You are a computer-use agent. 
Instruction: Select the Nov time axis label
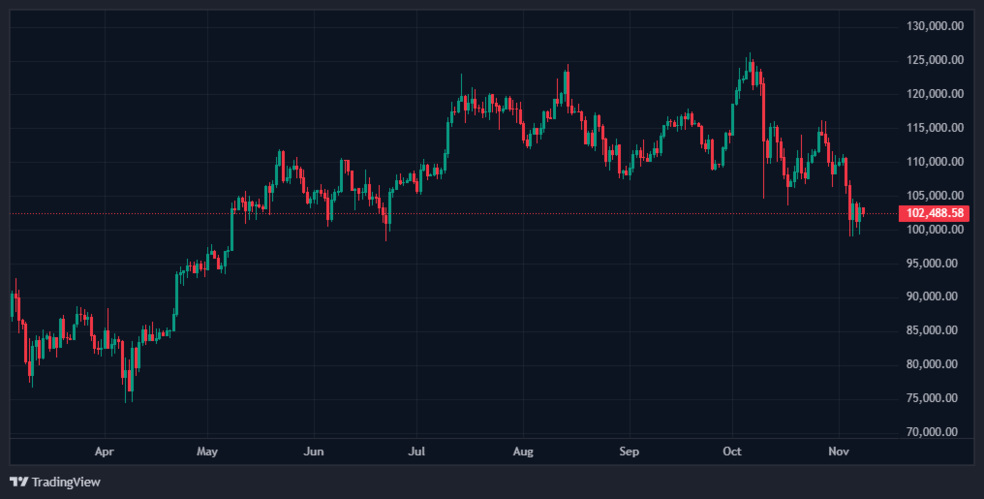click(x=838, y=451)
